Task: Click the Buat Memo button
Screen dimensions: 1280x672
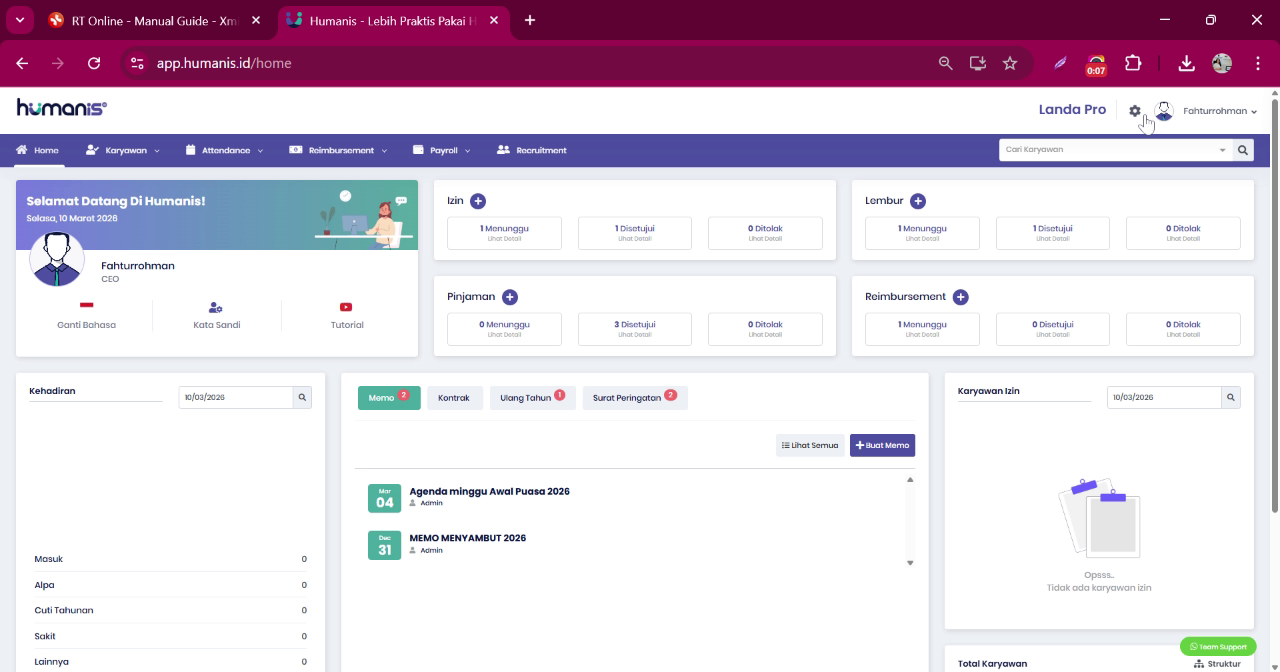Action: [x=882, y=445]
